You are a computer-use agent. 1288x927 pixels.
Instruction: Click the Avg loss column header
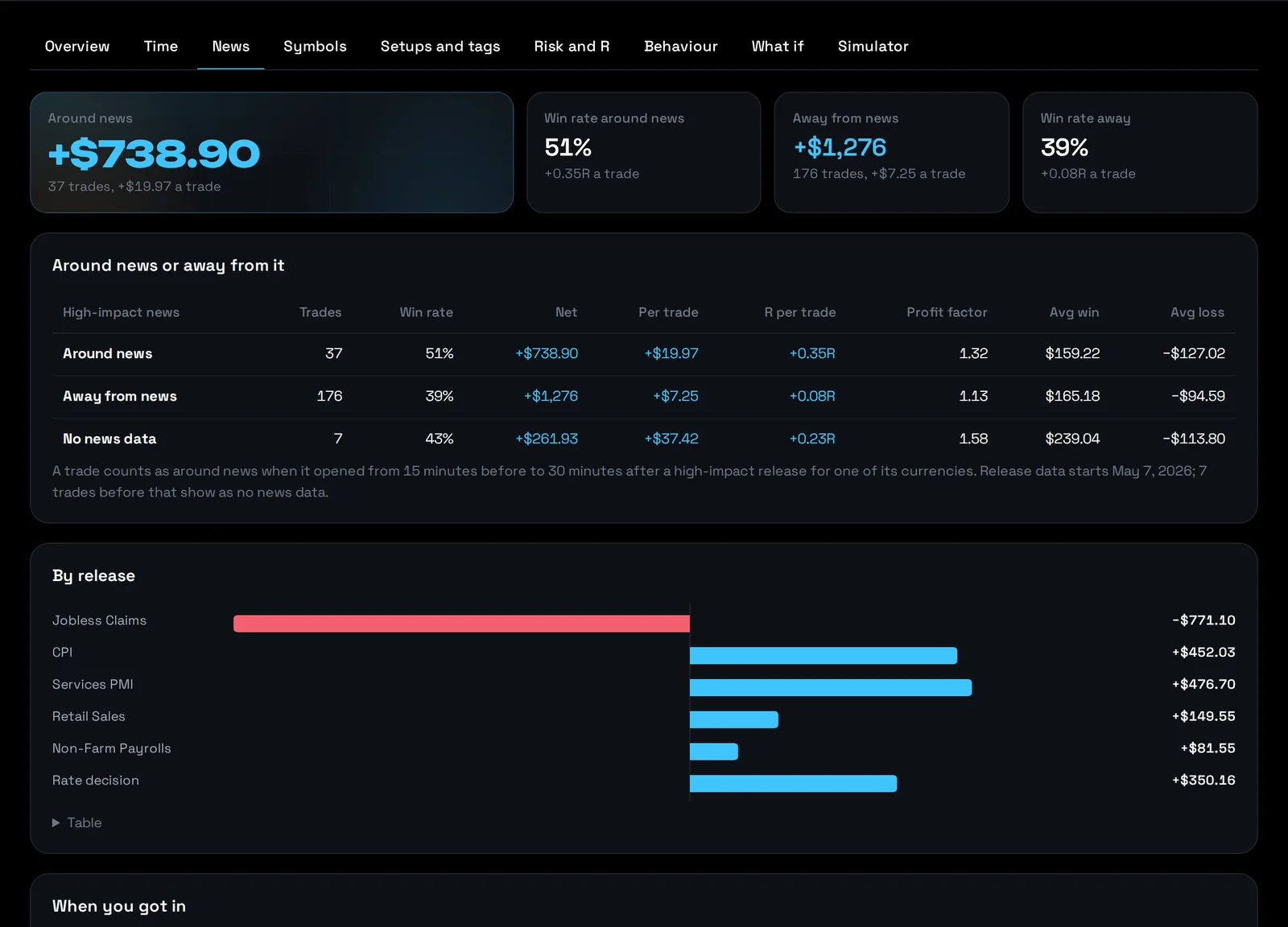point(1197,312)
